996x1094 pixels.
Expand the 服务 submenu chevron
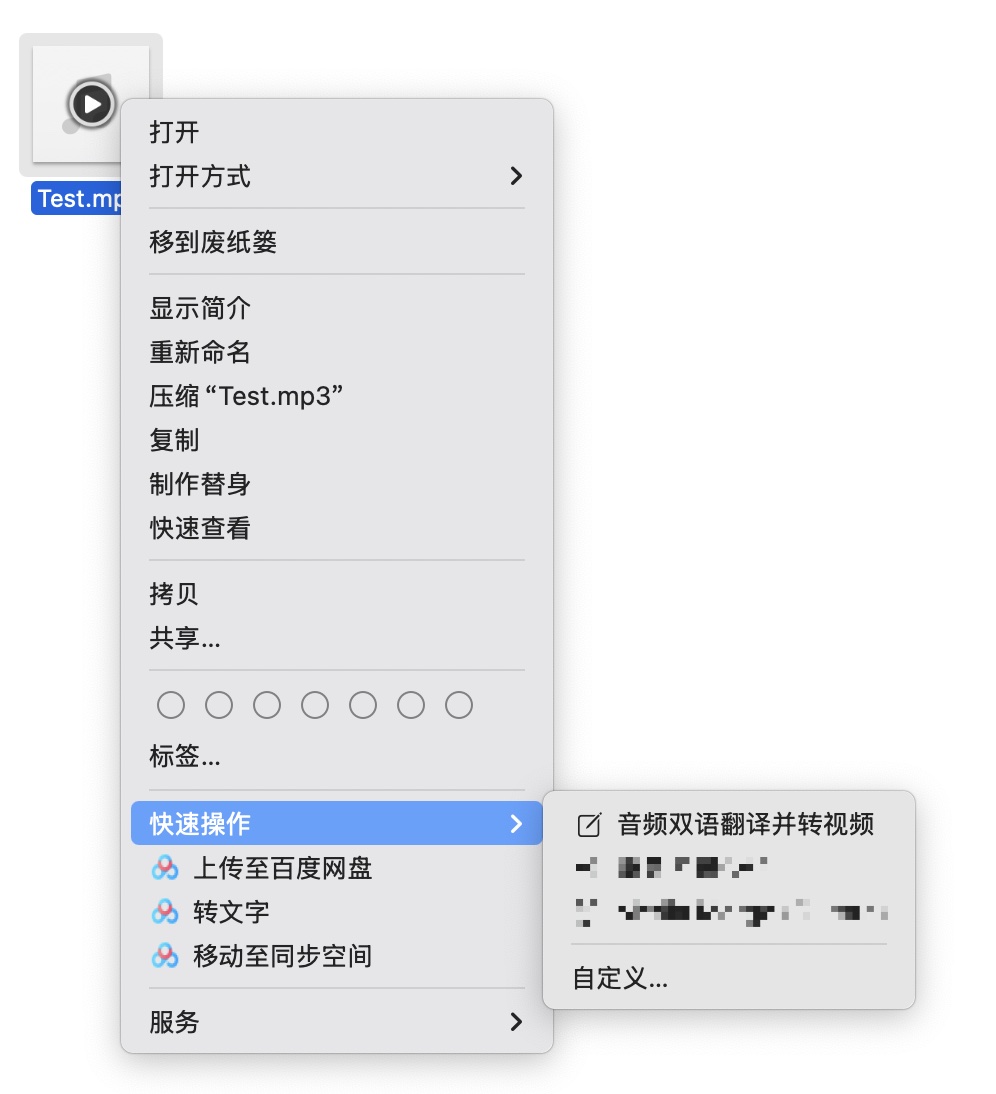tap(516, 1022)
